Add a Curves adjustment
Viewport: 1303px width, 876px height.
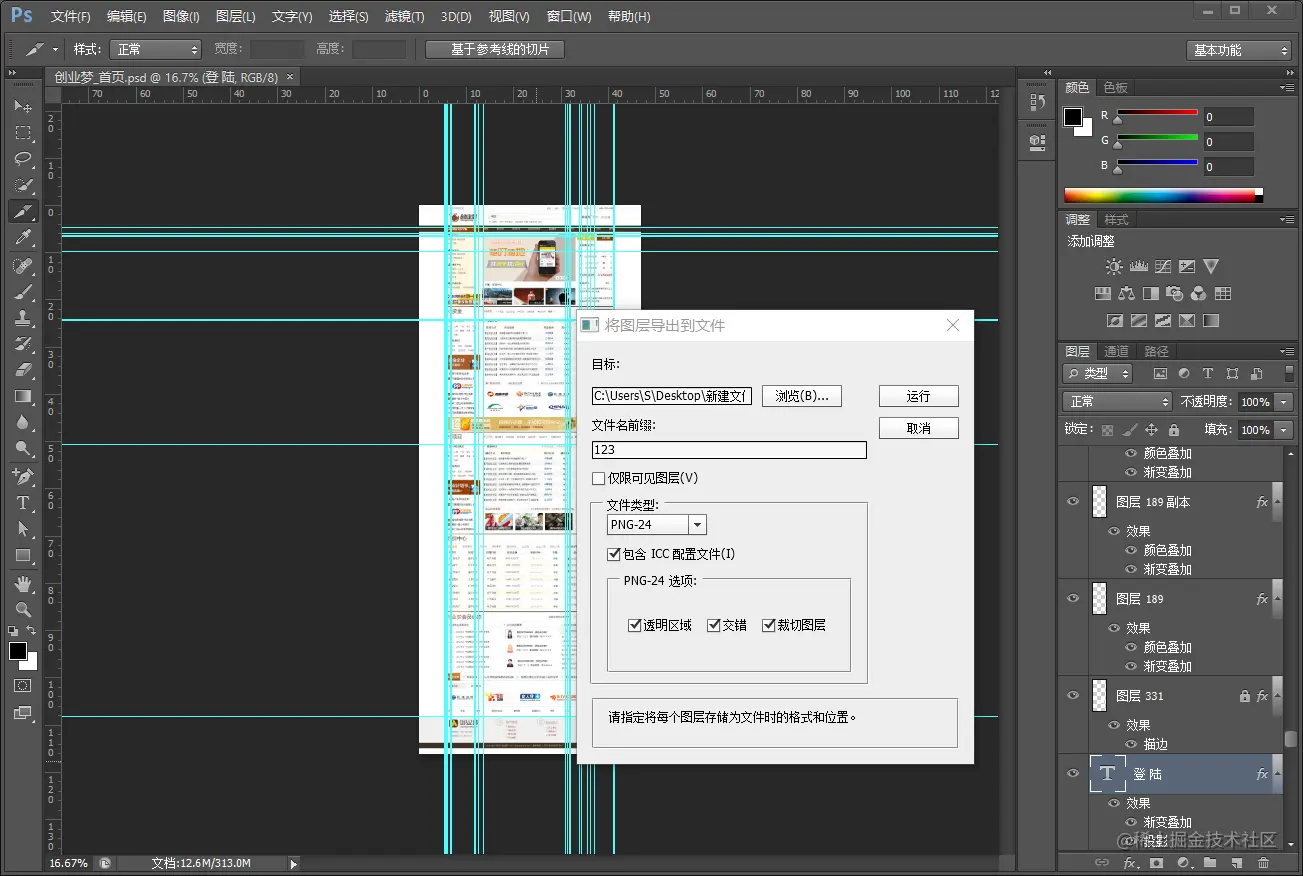[x=1162, y=267]
